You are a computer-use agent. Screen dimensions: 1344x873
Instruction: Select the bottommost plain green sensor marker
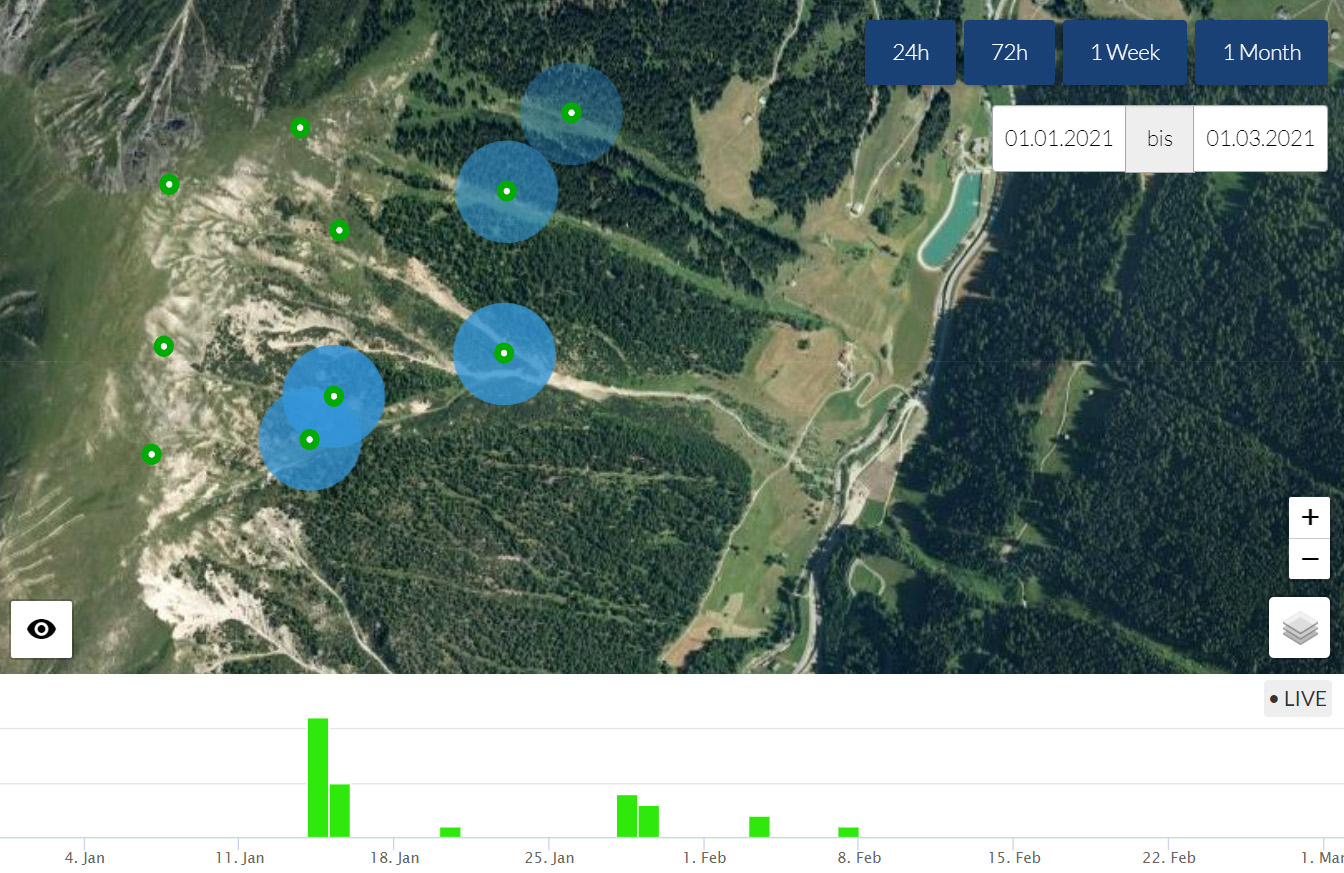[x=151, y=454]
